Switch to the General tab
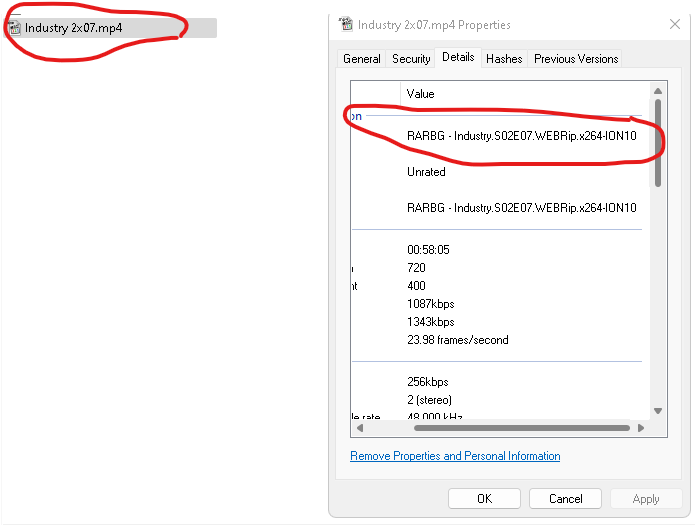Screen dimensions: 695x525 coord(362,59)
